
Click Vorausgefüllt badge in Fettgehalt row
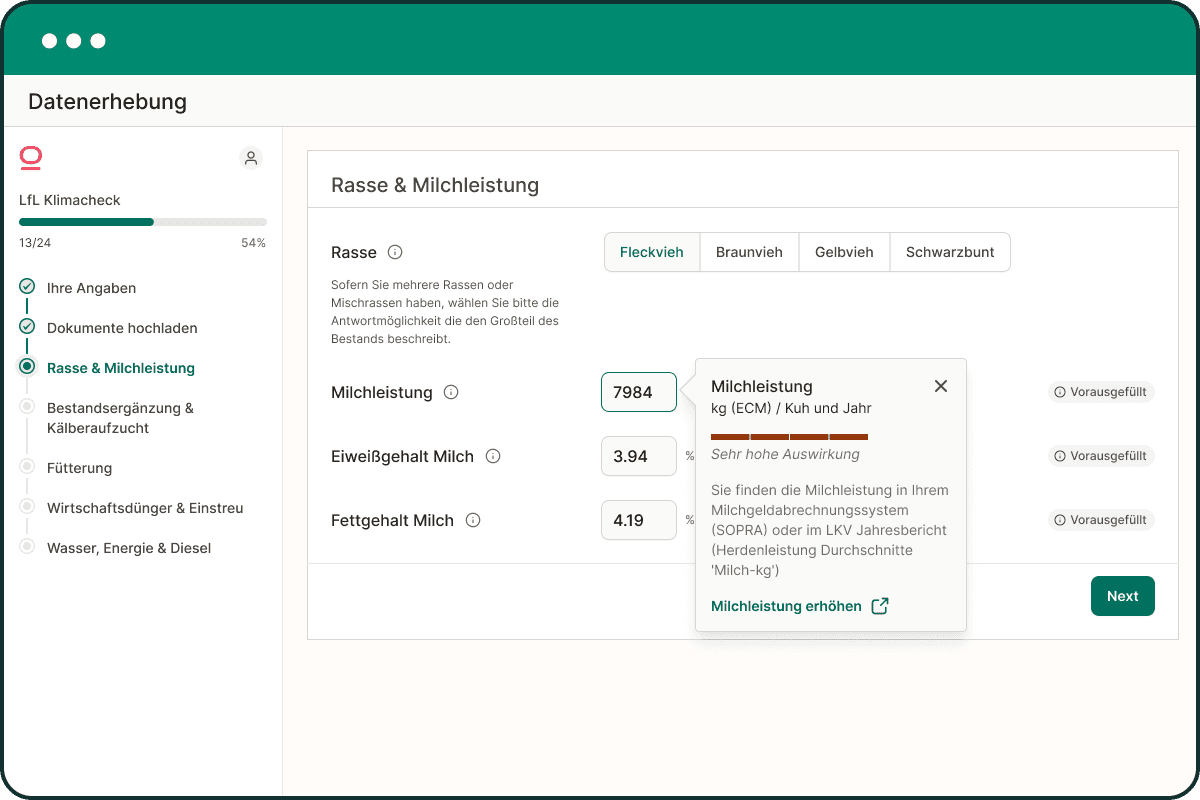point(1101,520)
